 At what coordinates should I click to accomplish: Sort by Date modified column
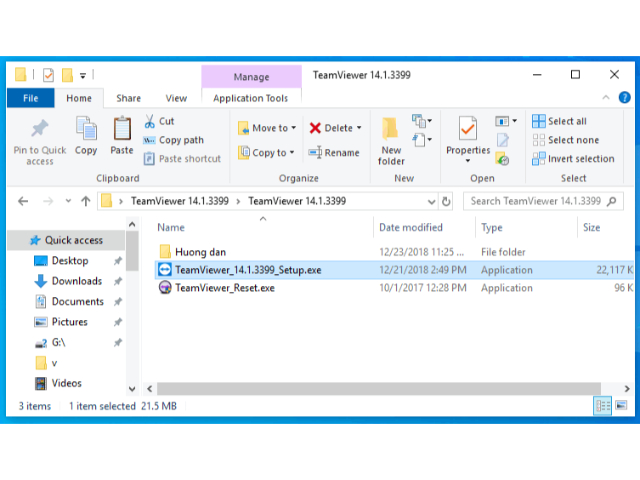coord(411,227)
